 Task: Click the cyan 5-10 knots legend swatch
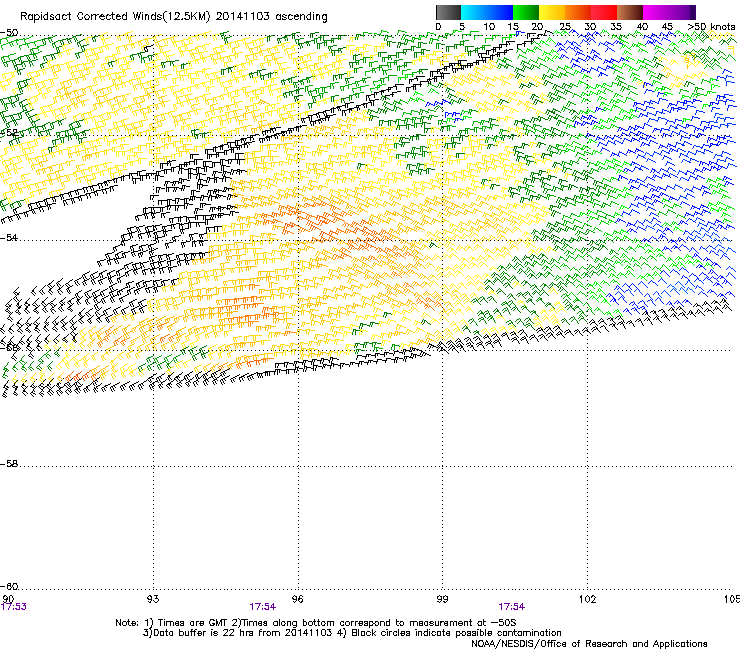click(x=474, y=12)
